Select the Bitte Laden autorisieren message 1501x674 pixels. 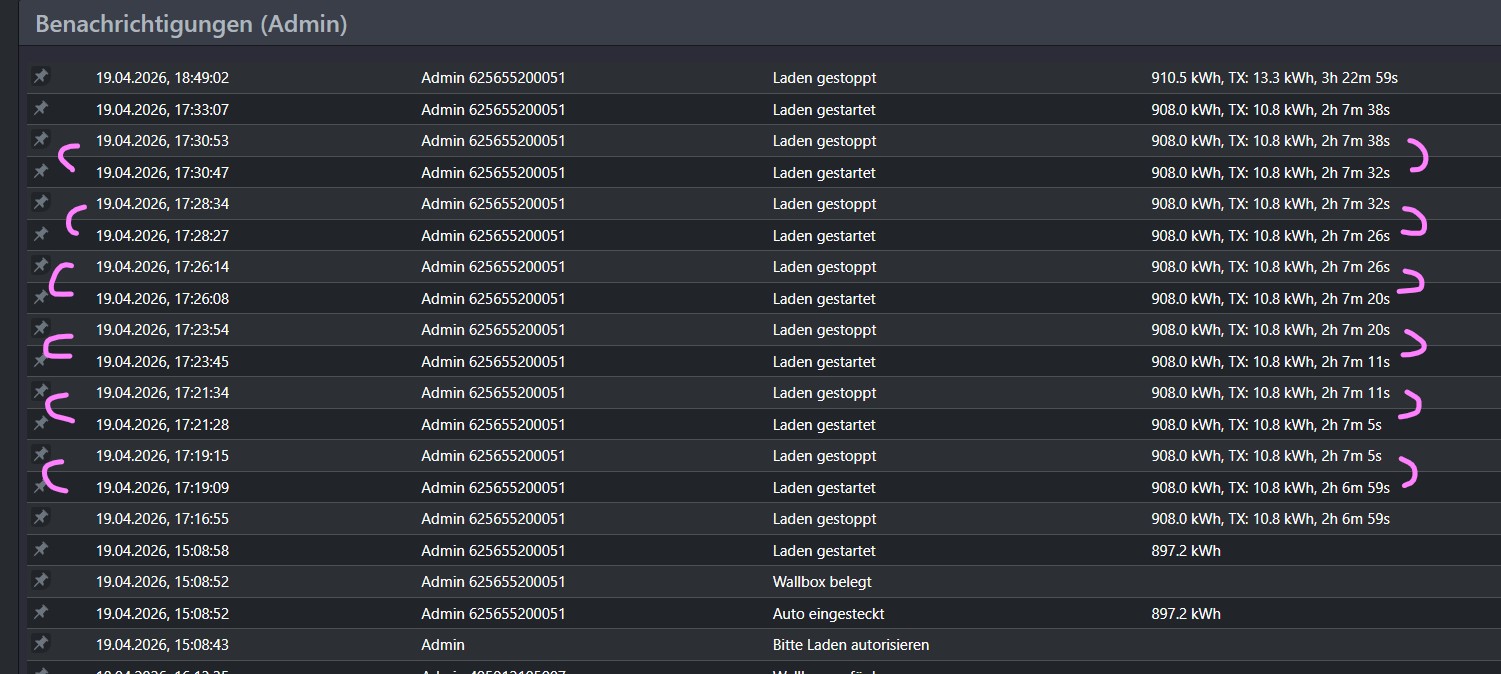pos(843,645)
